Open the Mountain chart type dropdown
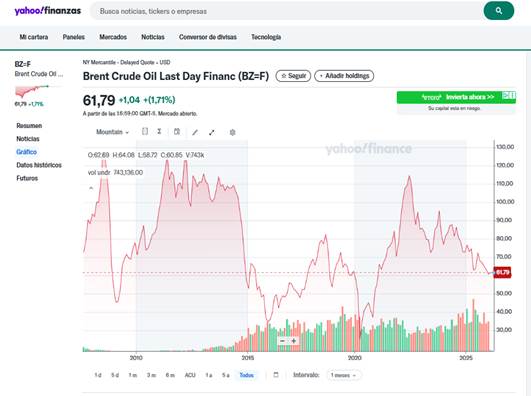The image size is (531, 396). (x=112, y=132)
